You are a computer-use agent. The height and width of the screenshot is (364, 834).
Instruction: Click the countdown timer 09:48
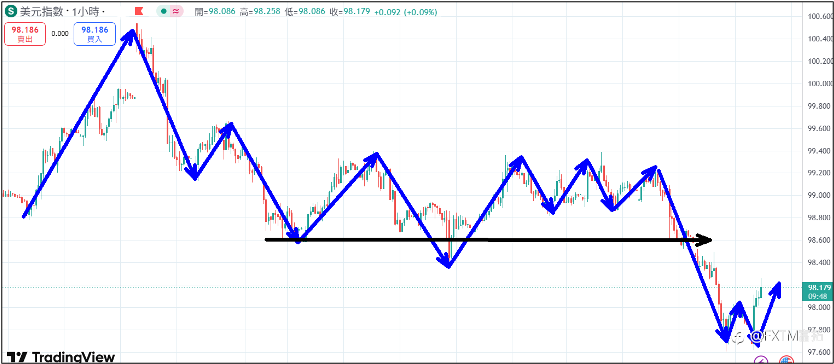point(819,295)
